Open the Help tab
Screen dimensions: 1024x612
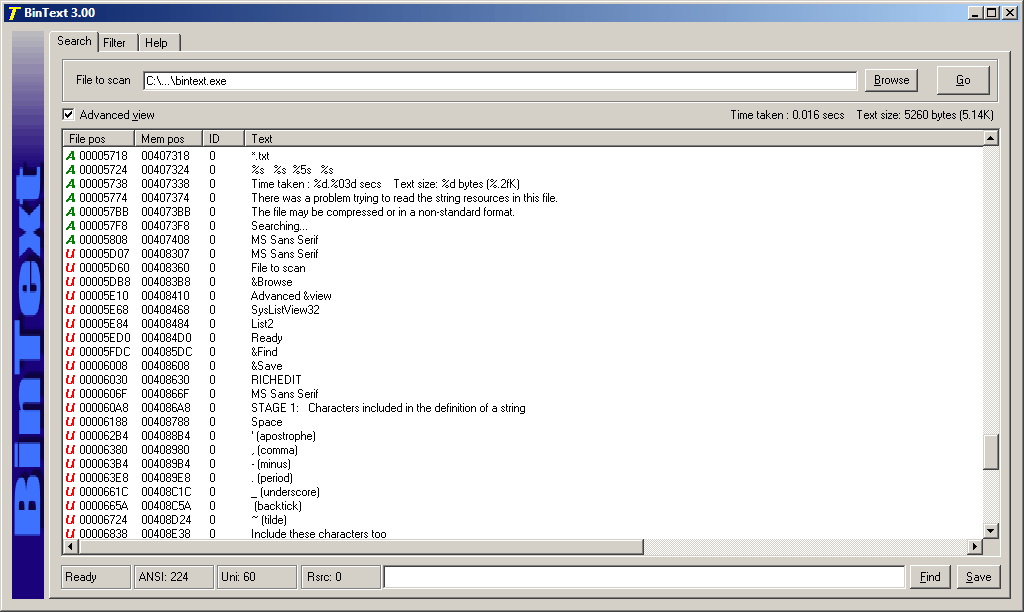pyautogui.click(x=157, y=43)
